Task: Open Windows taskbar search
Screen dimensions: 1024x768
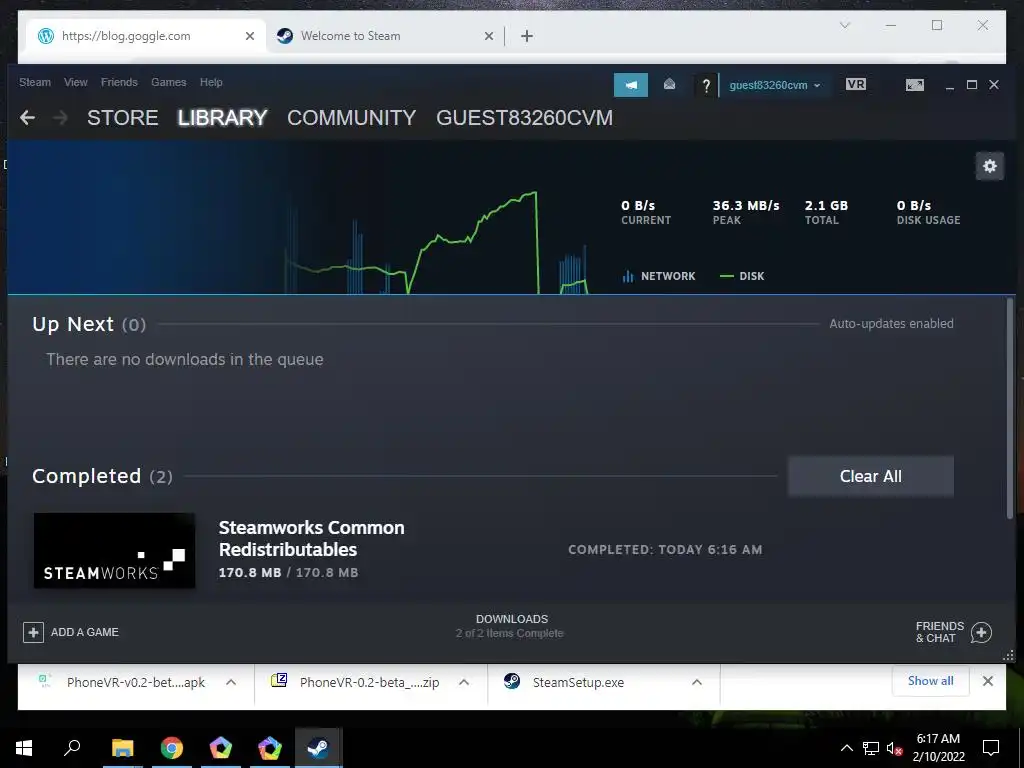Action: pos(72,748)
